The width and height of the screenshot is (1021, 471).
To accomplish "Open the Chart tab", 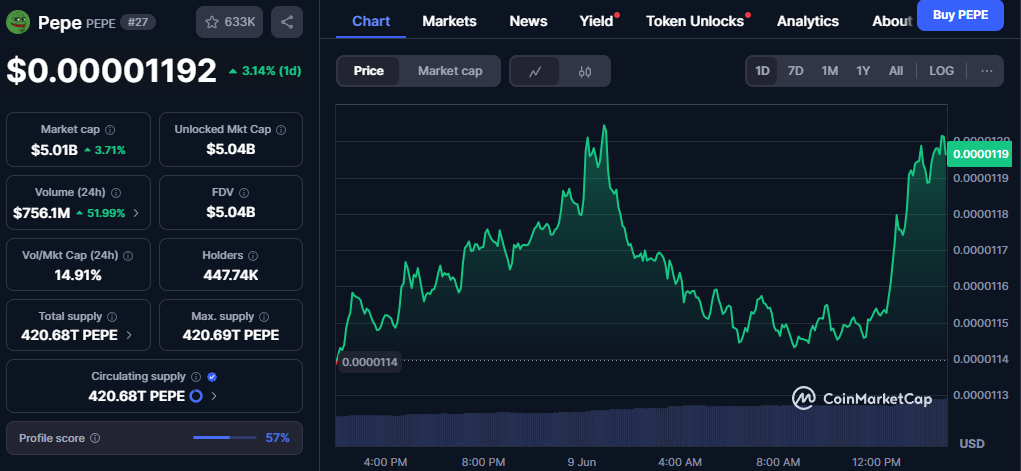I will tap(371, 21).
